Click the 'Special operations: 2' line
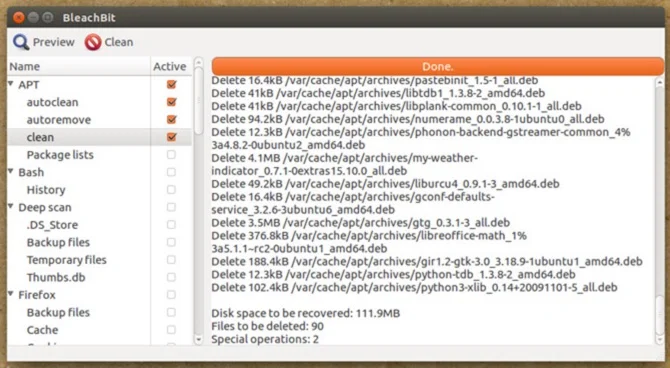 (x=265, y=339)
